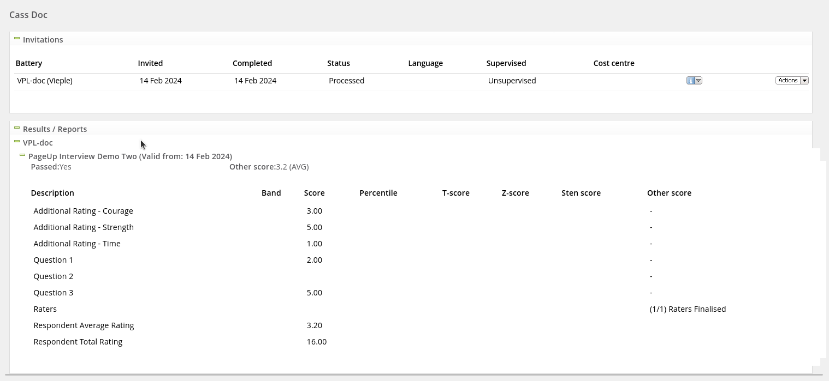The width and height of the screenshot is (829, 381).
Task: Click the Band column header
Action: coord(271,193)
